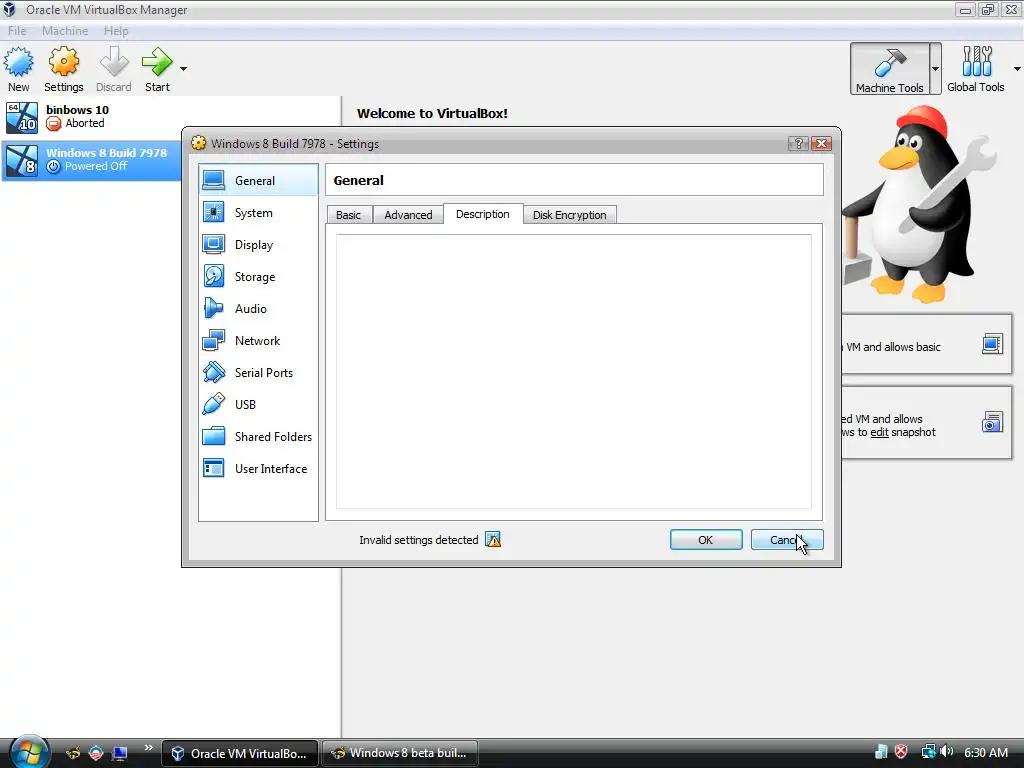Screen dimensions: 1024x768
Task: Switch to the Advanced tab
Action: [408, 215]
